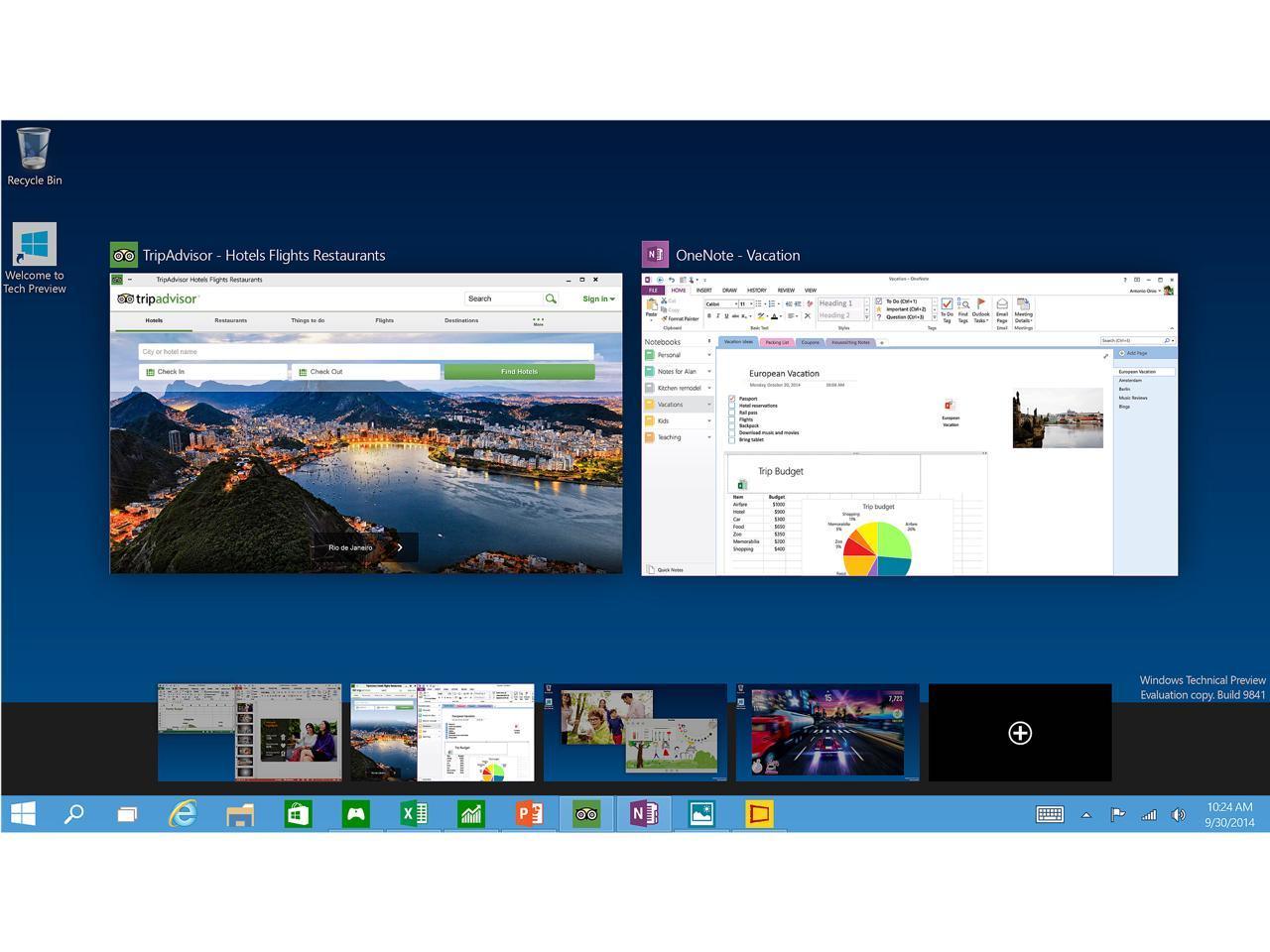Open the font size dropdown in OneNote
The width and height of the screenshot is (1270, 952).
point(750,304)
